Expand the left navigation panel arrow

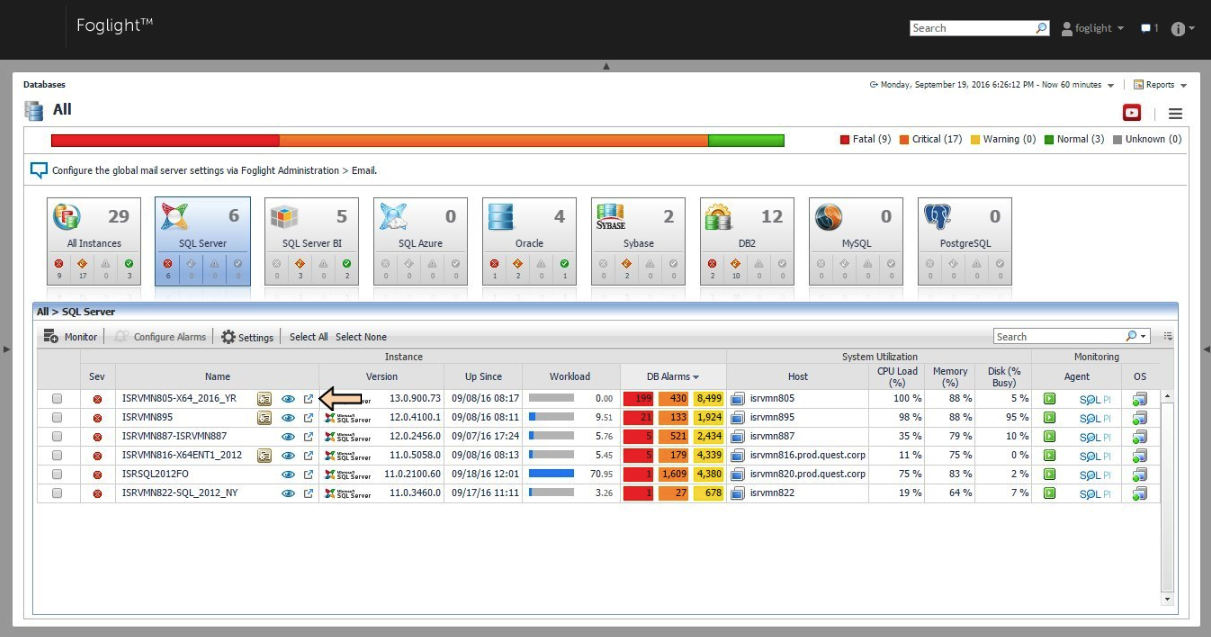(6, 349)
